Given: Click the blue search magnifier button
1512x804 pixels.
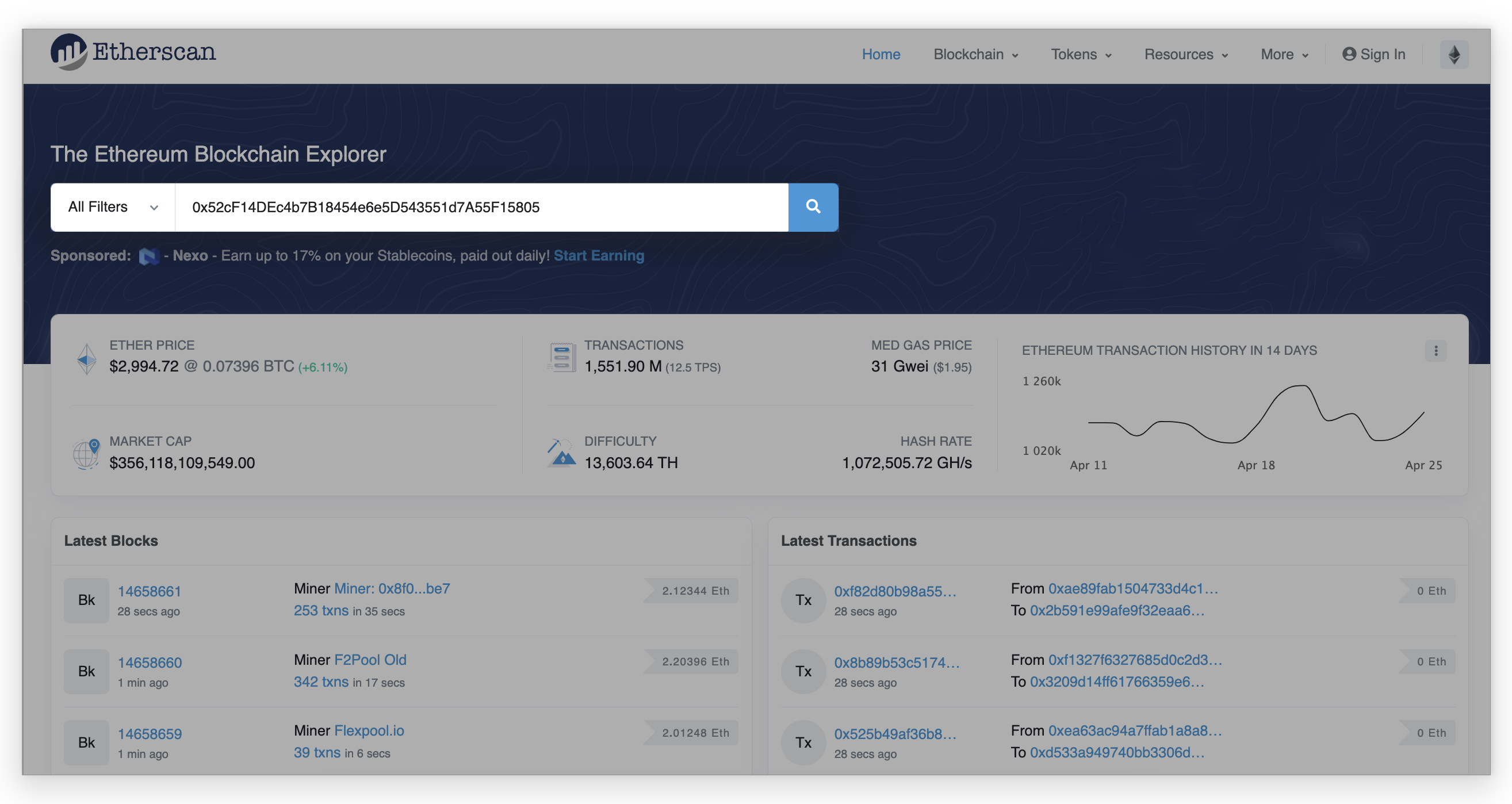Looking at the screenshot, I should point(813,207).
